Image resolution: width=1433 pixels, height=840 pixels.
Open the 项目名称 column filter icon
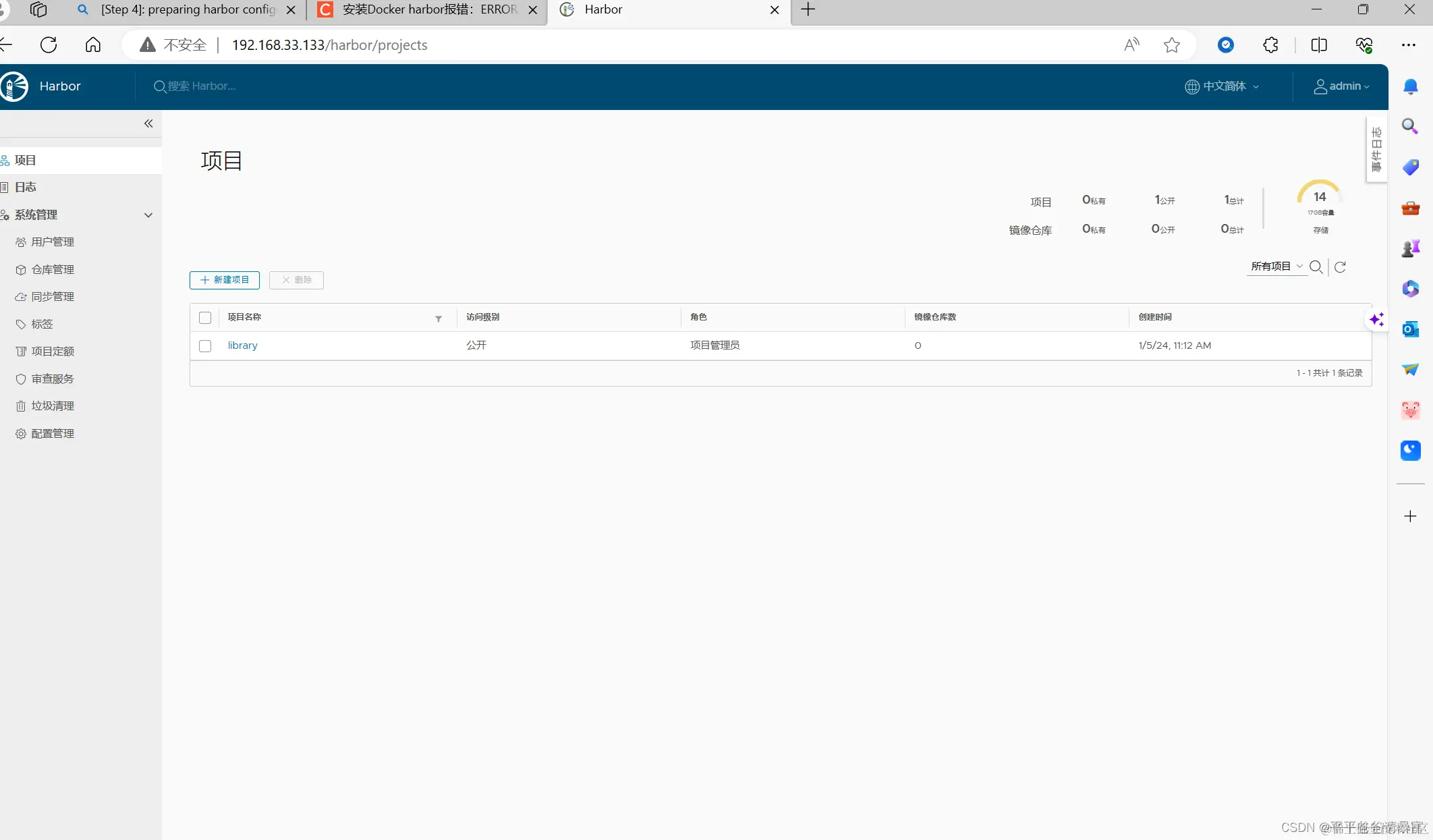pos(439,318)
